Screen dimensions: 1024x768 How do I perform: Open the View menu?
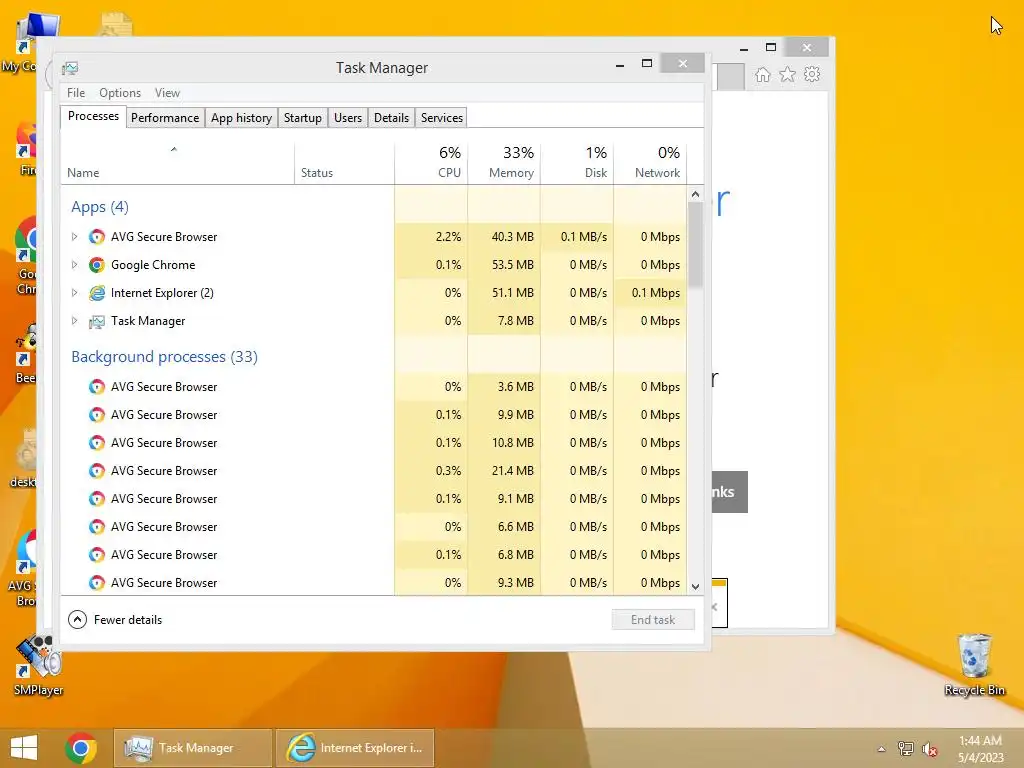167,93
